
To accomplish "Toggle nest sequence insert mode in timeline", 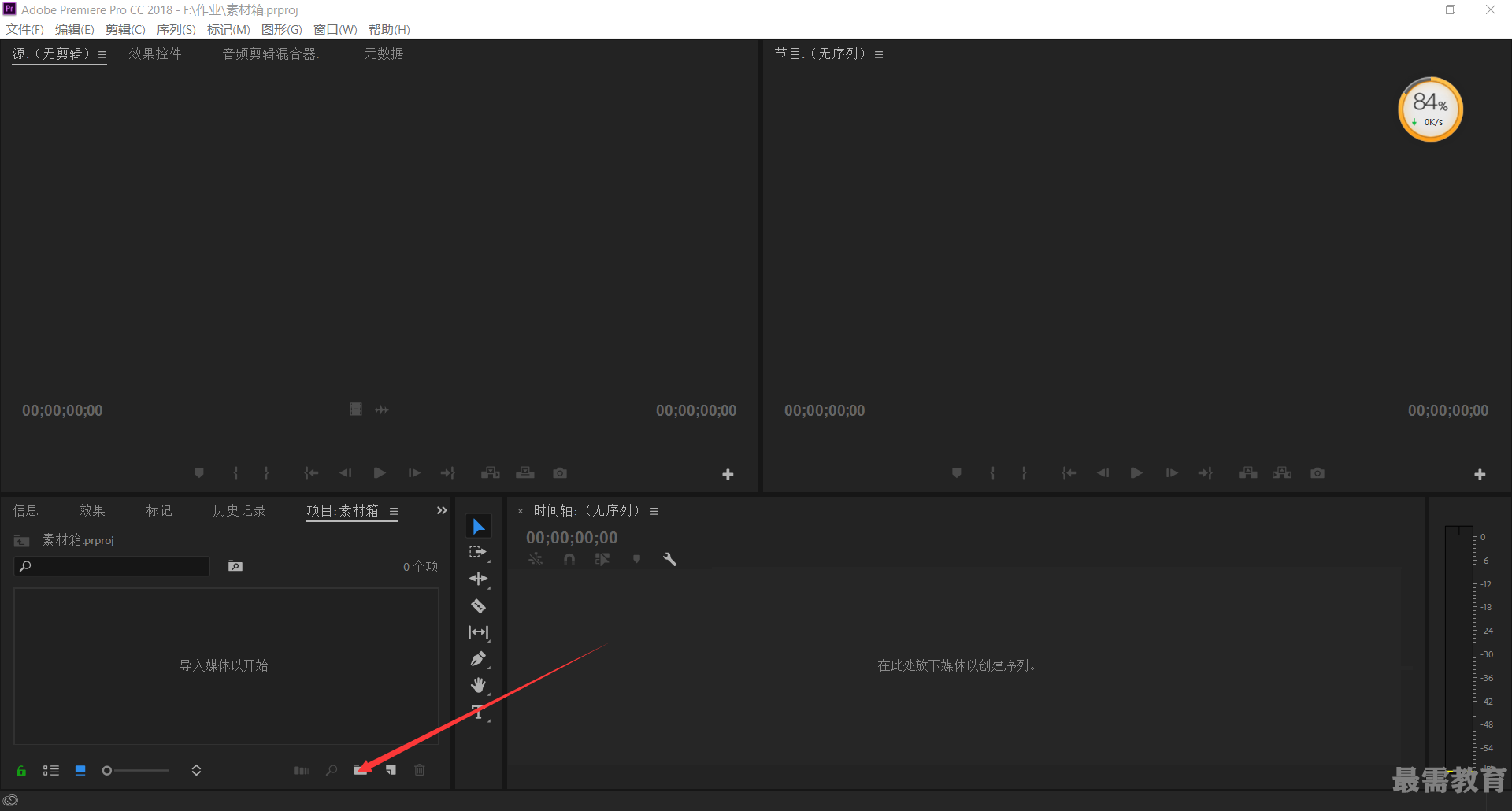I will 535,559.
